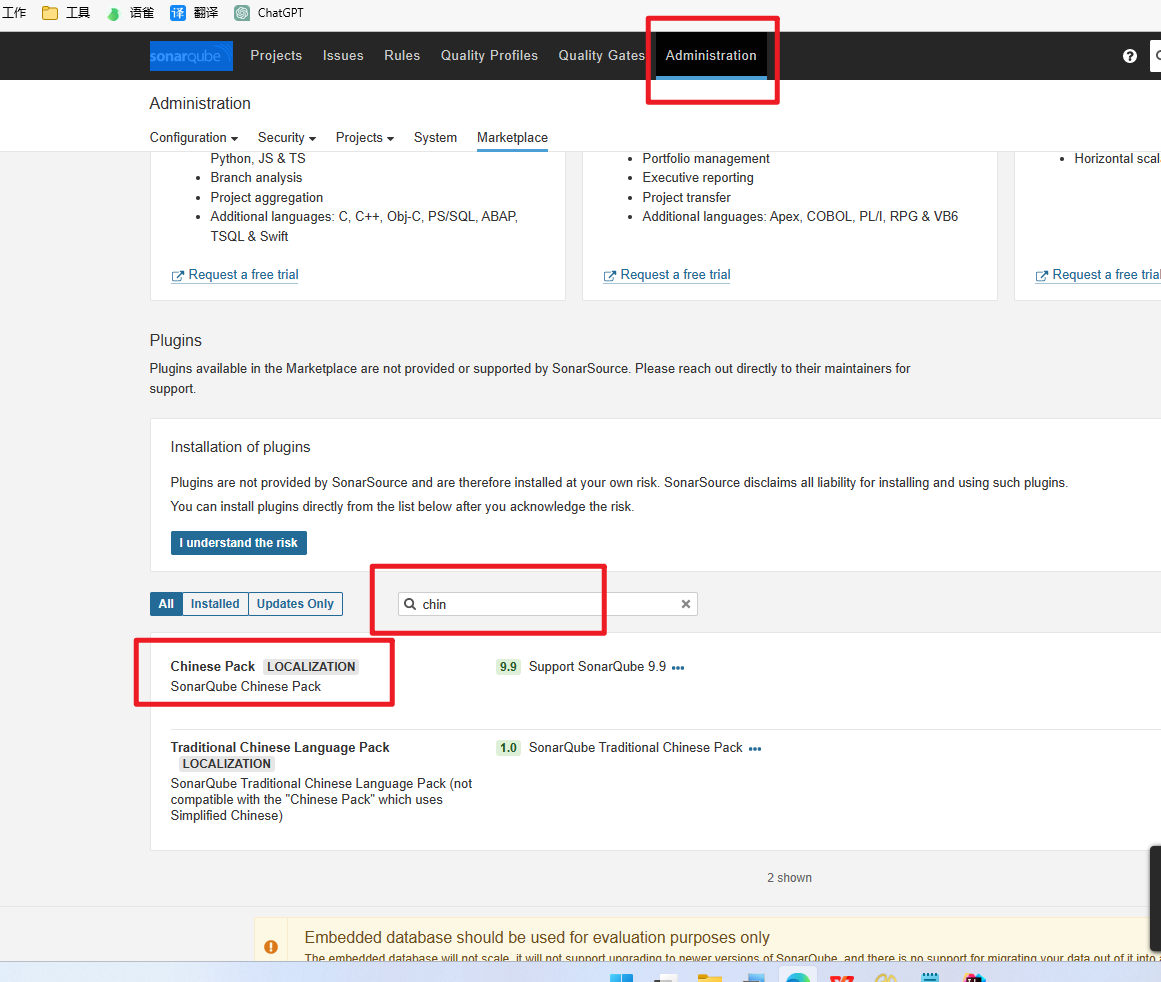Screen dimensions: 1161x982
Task: Open the 翻译 bookmark
Action: [x=194, y=13]
